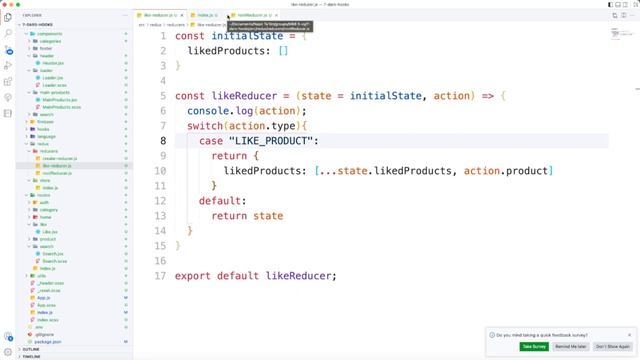
Task: Close the feedback survey notification
Action: pos(629,335)
